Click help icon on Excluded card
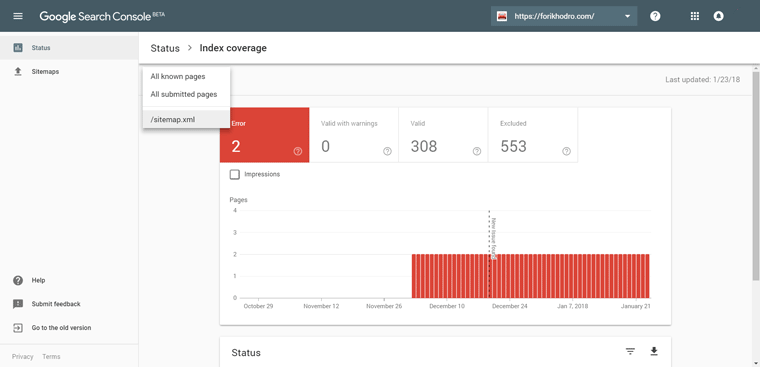The height and width of the screenshot is (367, 760). coord(566,151)
